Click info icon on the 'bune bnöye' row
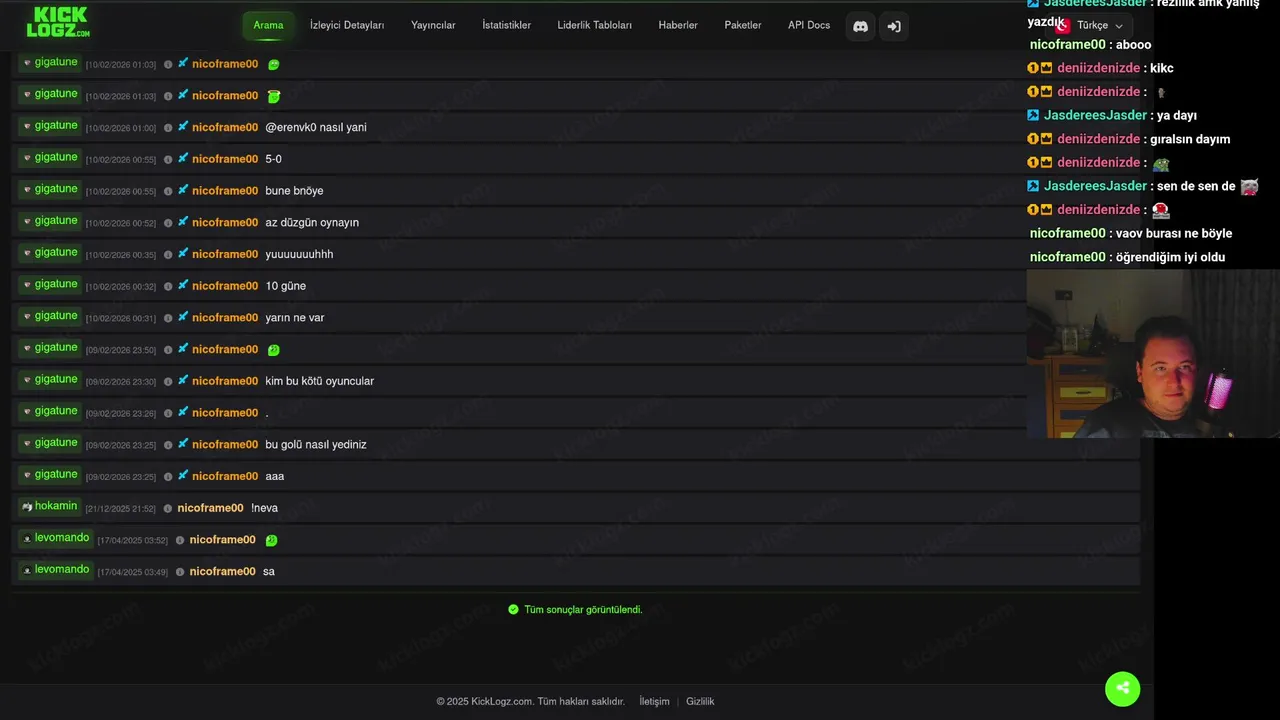 (168, 191)
